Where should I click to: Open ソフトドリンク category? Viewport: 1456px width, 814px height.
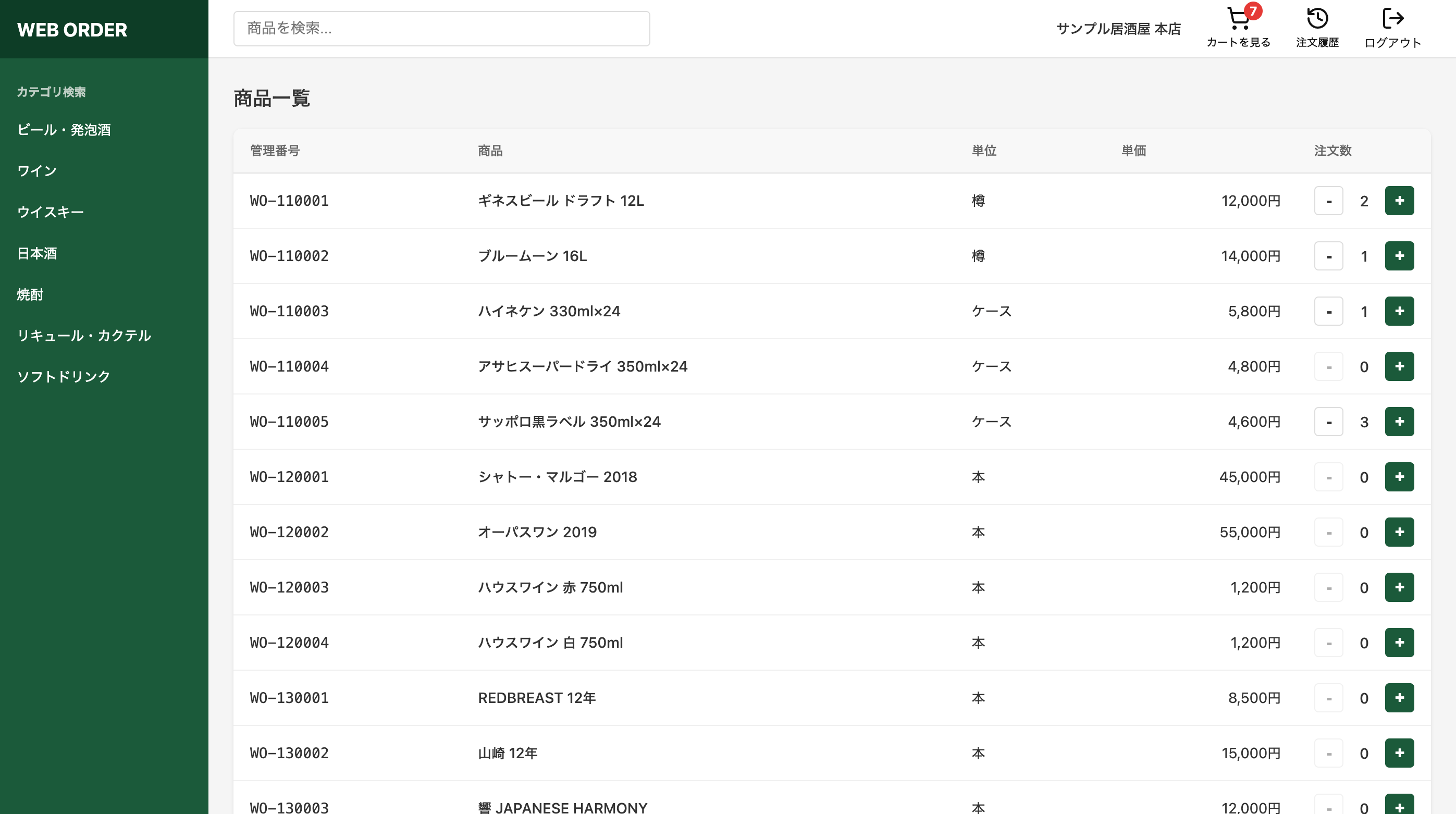point(64,376)
